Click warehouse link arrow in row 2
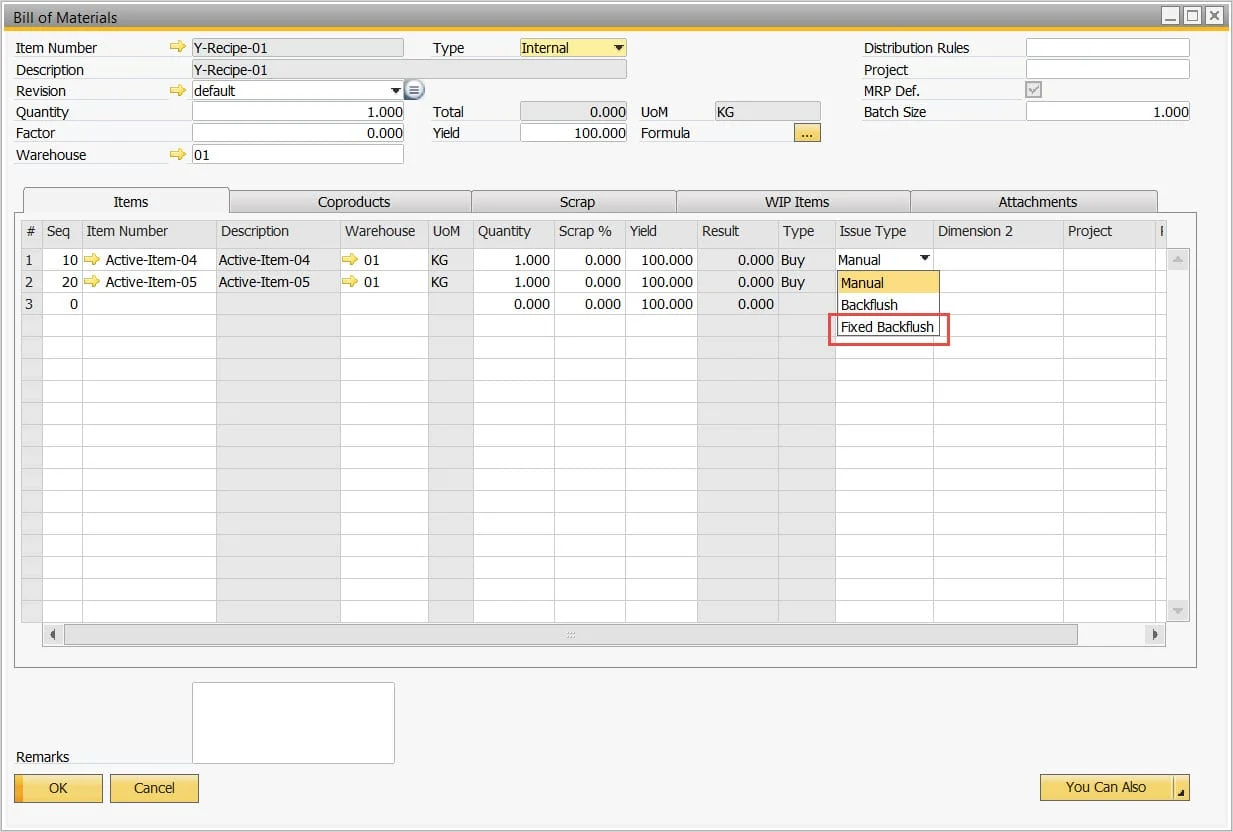Viewport: 1233px width, 832px height. pyautogui.click(x=350, y=282)
